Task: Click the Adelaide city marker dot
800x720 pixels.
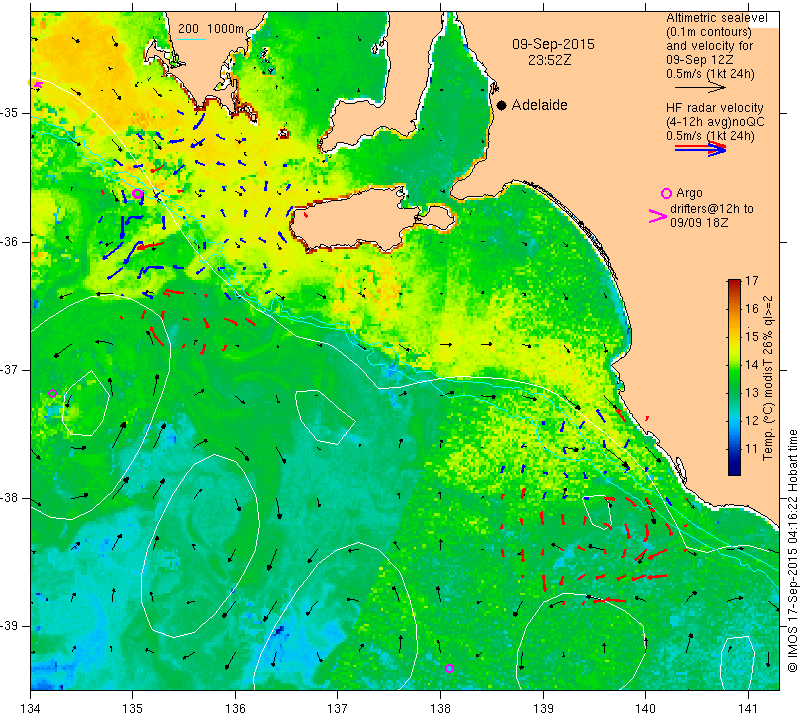Action: (502, 105)
